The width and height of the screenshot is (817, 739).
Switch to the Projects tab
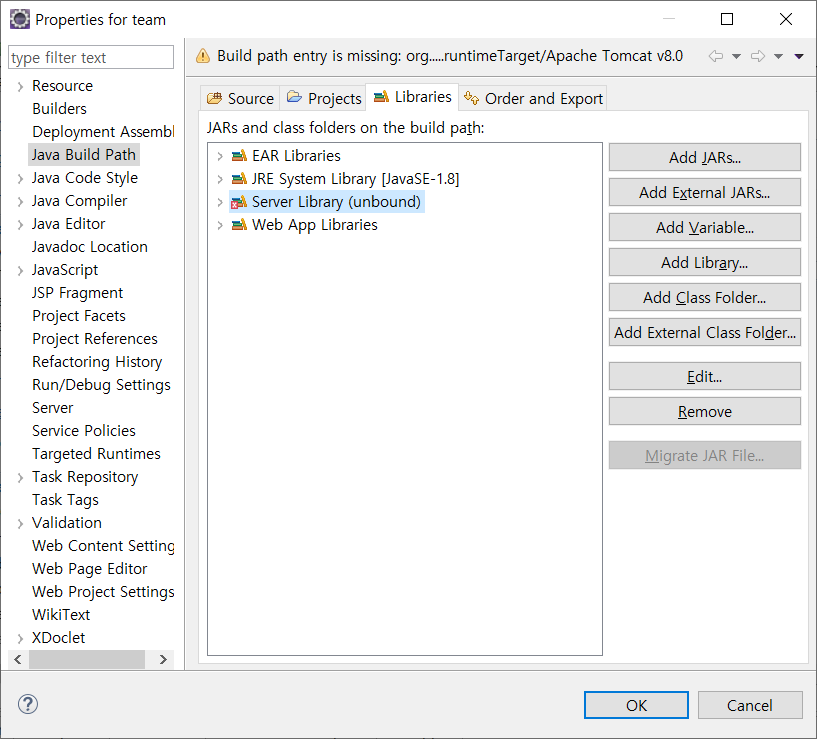pyautogui.click(x=323, y=98)
